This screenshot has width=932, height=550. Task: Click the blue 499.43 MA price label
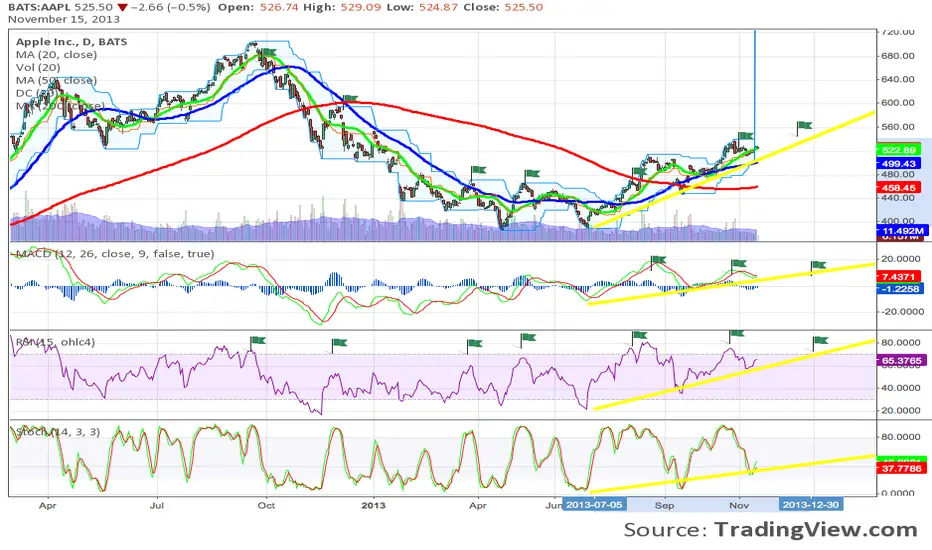(899, 164)
